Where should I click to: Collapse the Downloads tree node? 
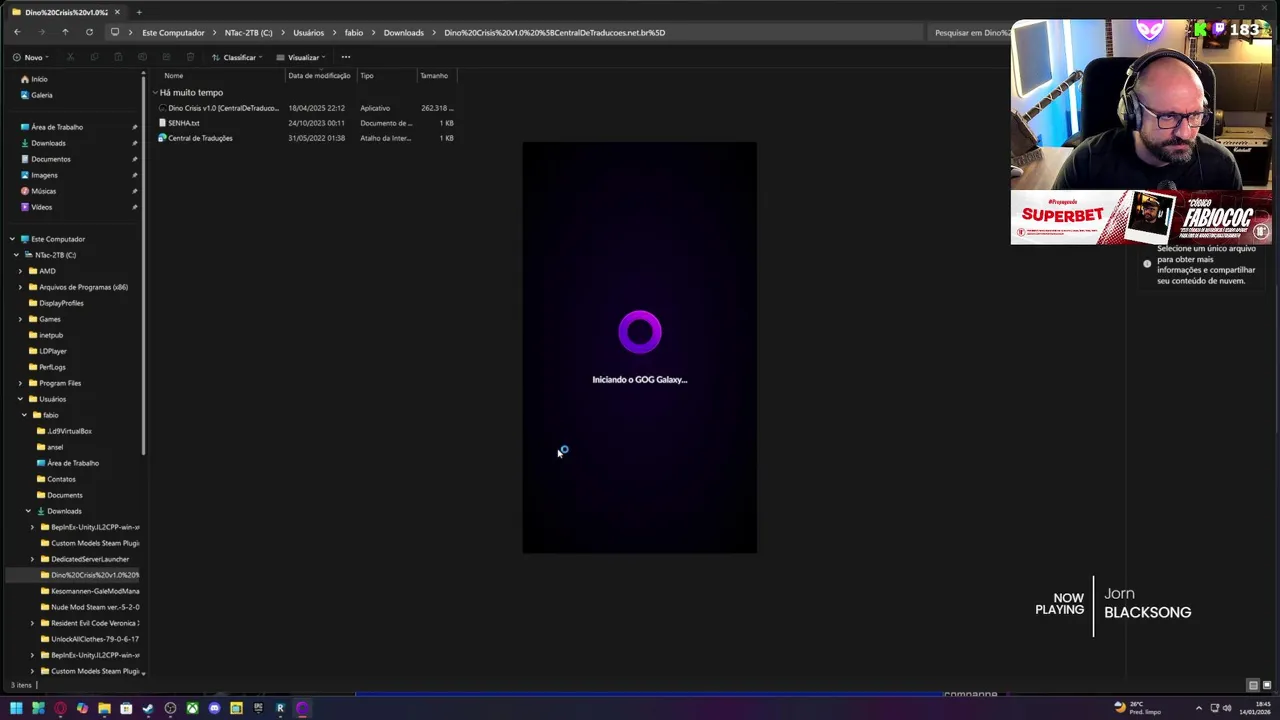tap(28, 511)
